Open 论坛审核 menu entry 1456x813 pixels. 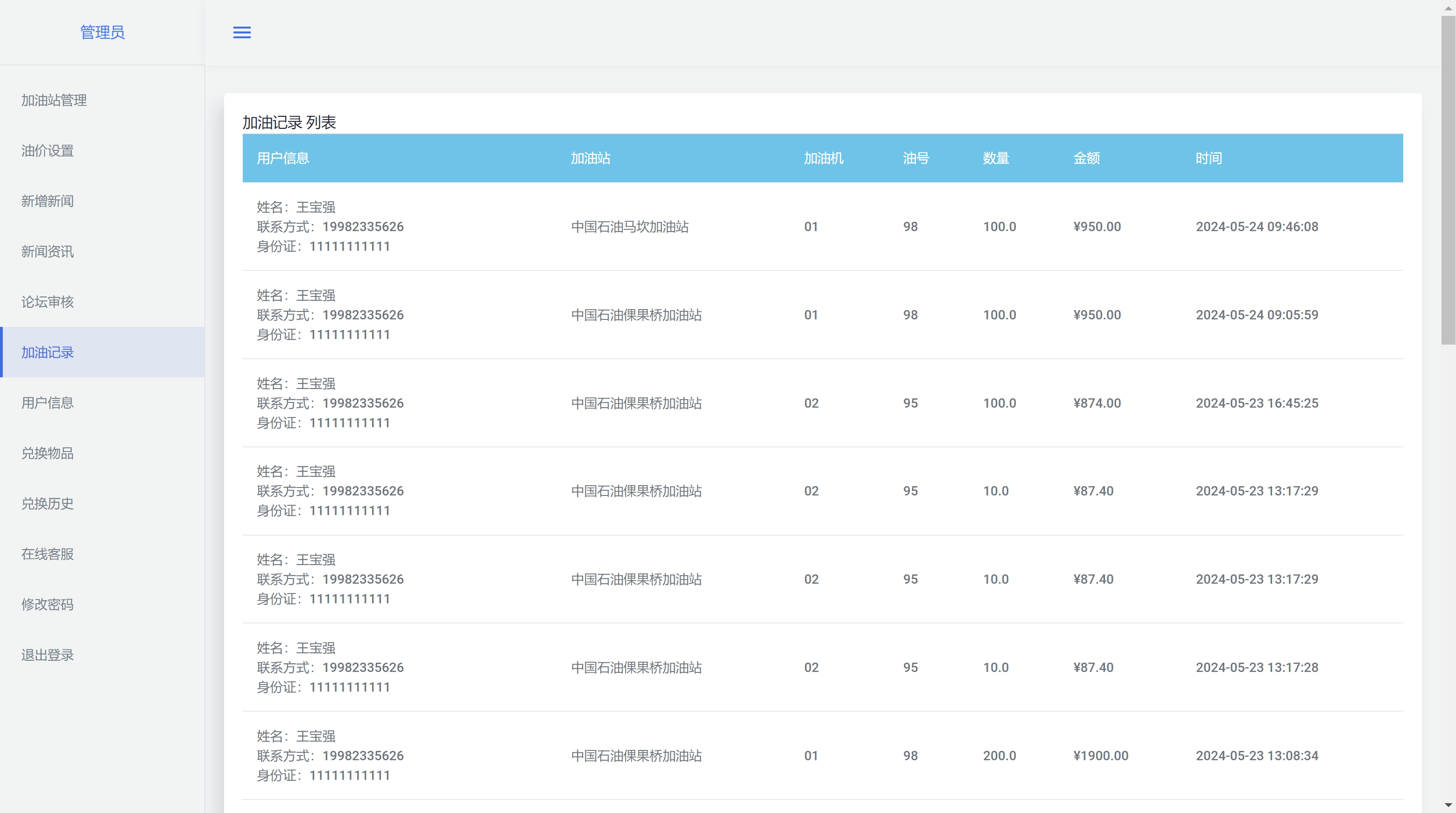102,302
